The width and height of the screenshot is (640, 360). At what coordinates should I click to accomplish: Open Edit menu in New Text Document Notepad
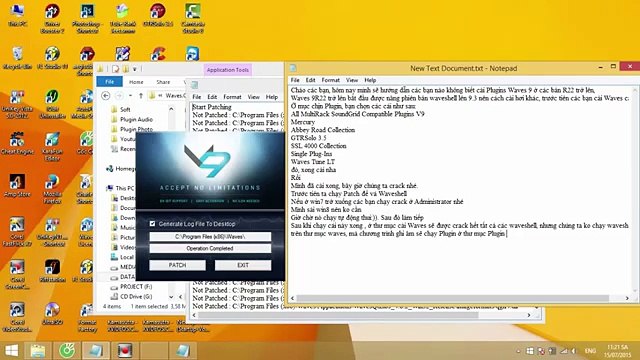311,80
